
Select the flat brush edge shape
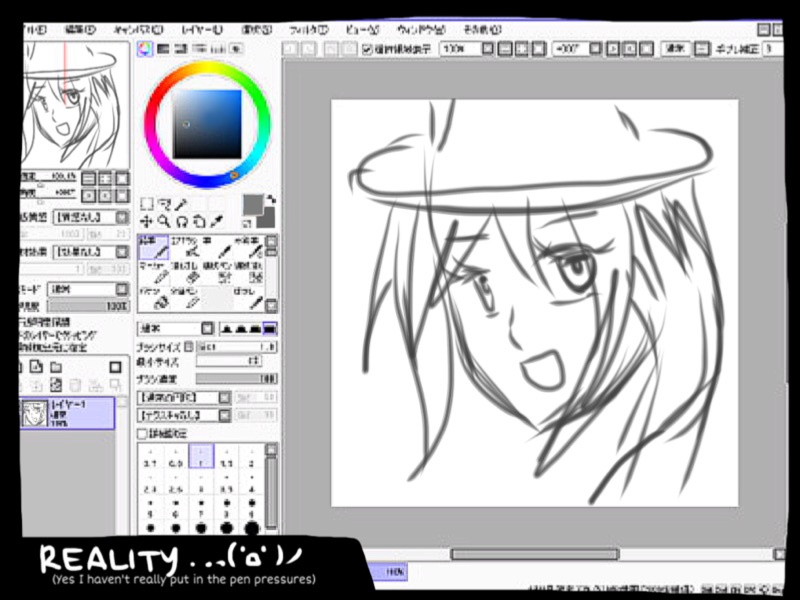(269, 328)
